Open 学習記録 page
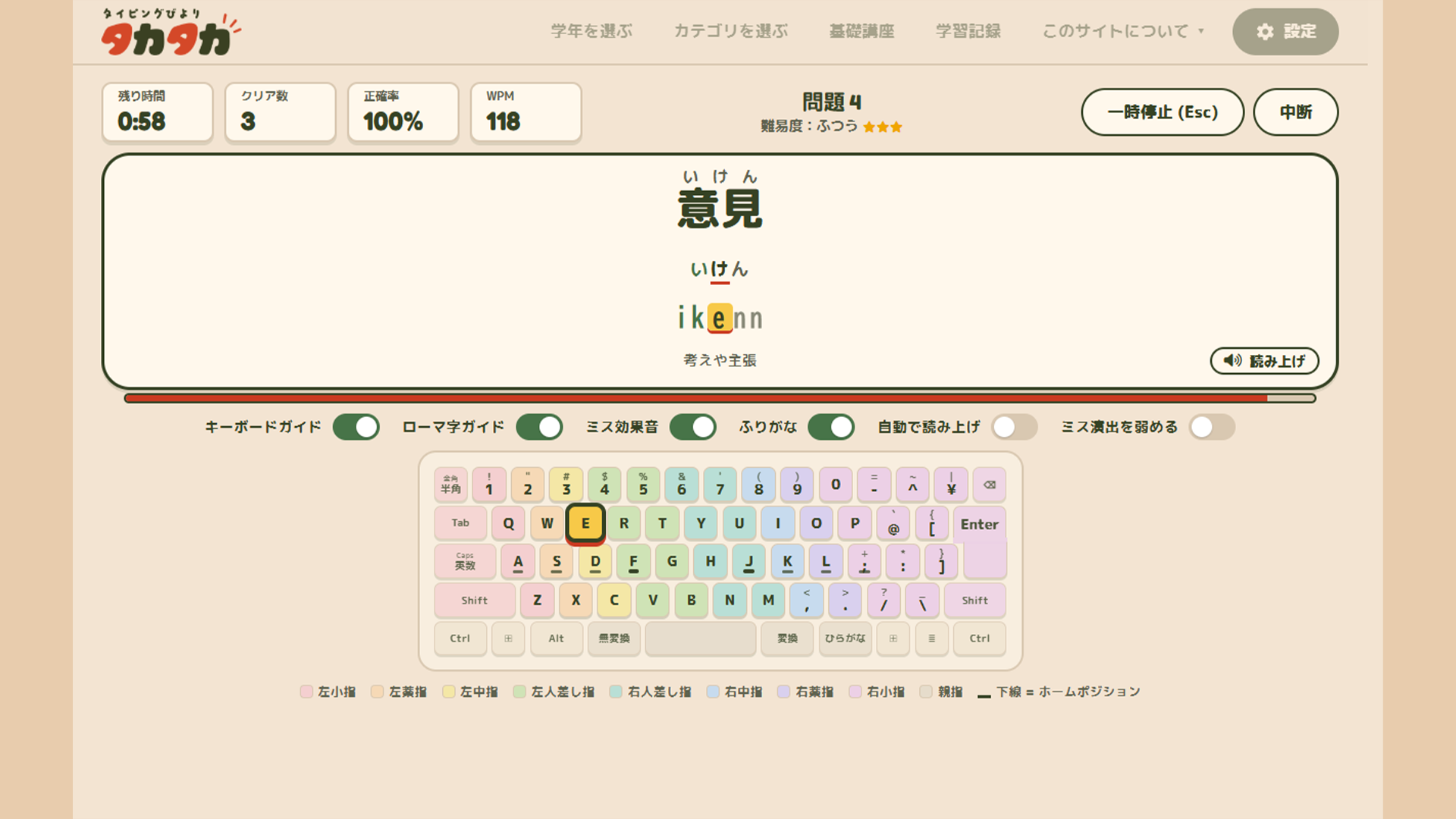This screenshot has width=1456, height=819. point(968,31)
